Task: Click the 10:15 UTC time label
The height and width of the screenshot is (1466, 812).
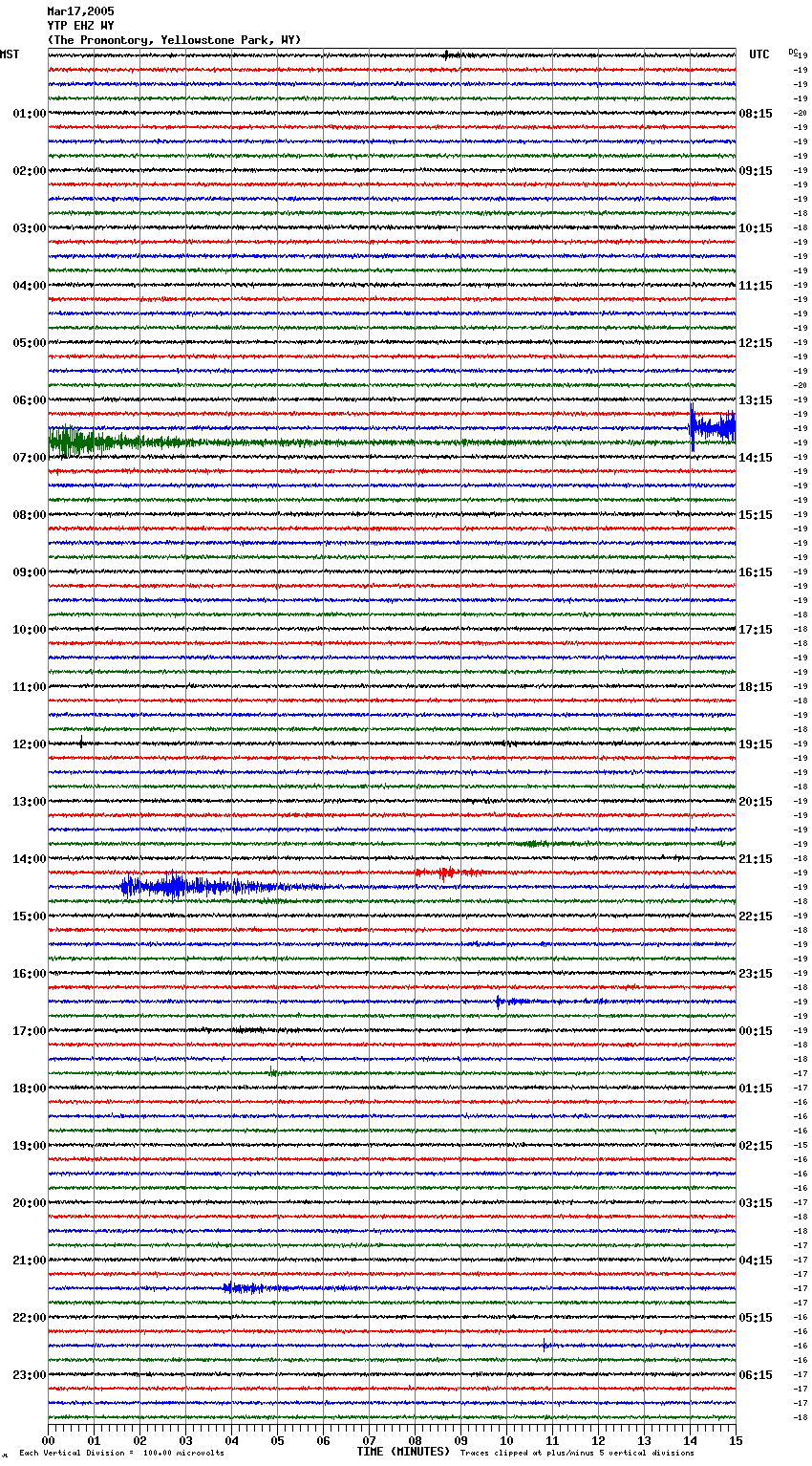Action: (756, 228)
